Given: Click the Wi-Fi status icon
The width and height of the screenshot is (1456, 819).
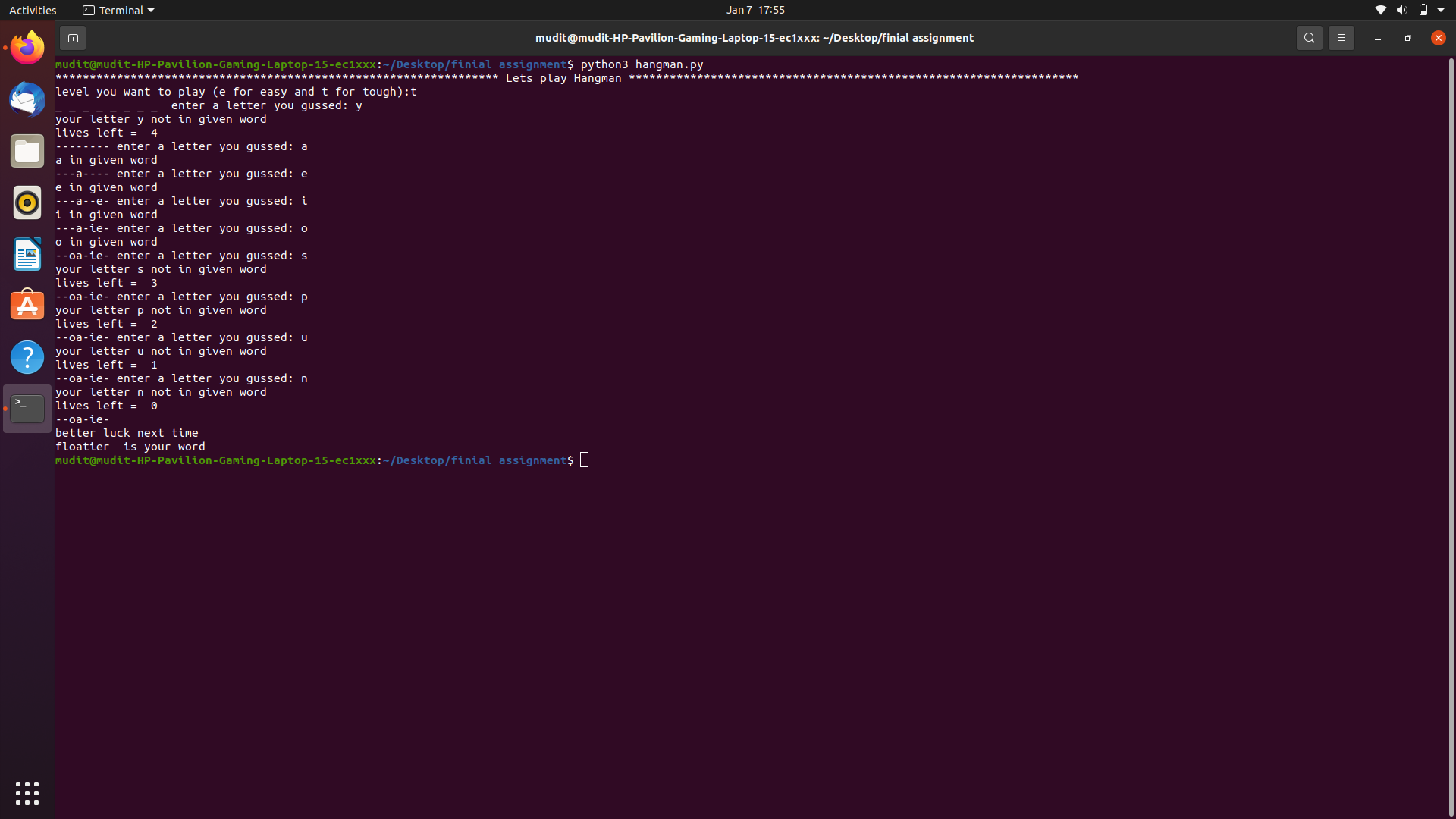Looking at the screenshot, I should (1380, 10).
